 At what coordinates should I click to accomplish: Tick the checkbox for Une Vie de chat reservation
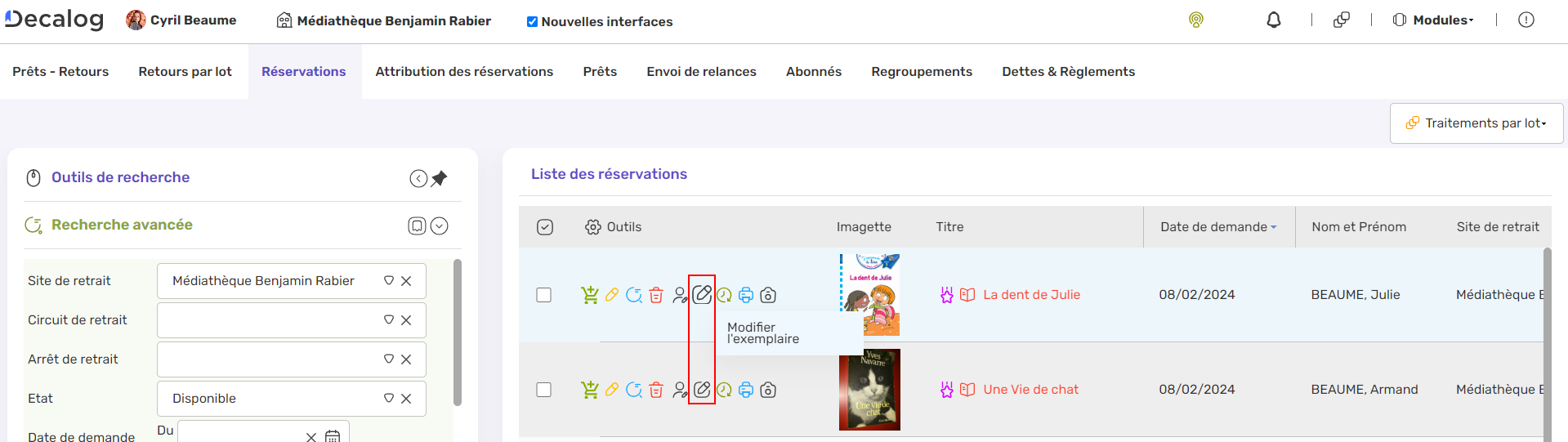pyautogui.click(x=544, y=390)
